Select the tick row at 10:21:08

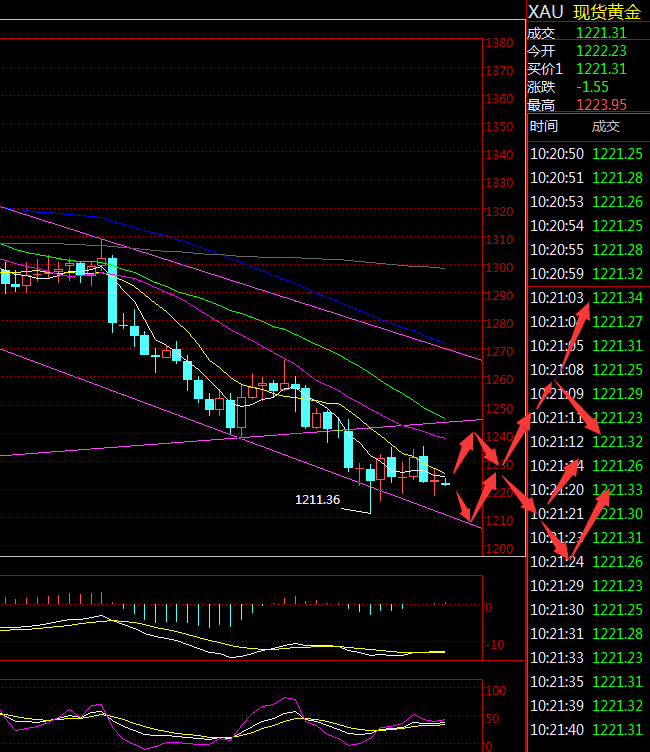(586, 369)
